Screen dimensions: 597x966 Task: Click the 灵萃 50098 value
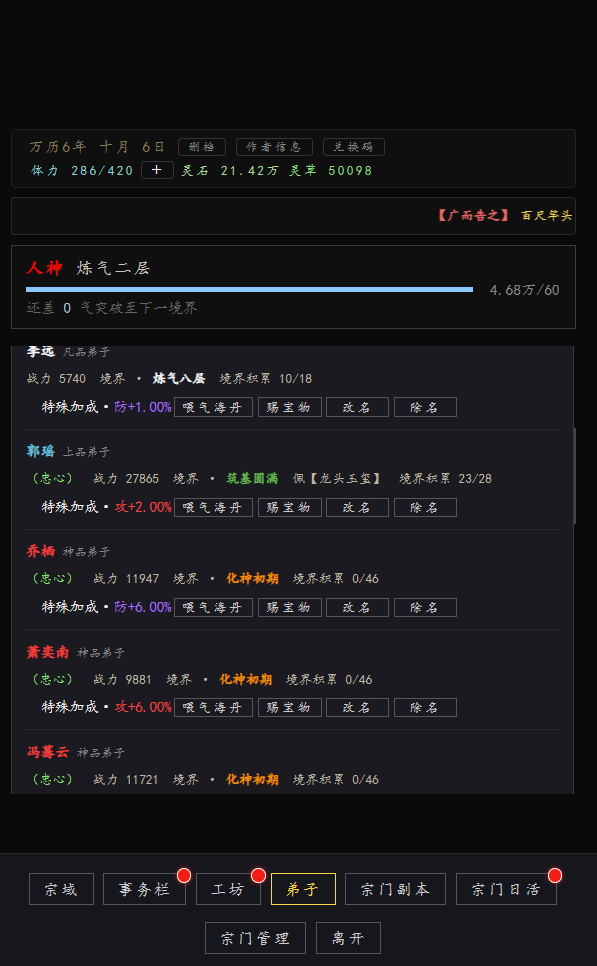pyautogui.click(x=331, y=171)
